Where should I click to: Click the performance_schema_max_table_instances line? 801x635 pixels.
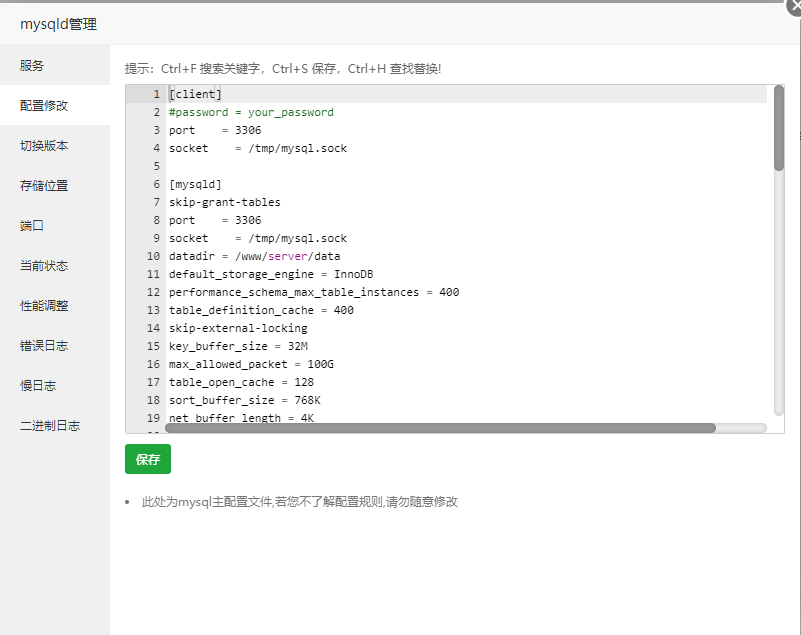coord(314,292)
